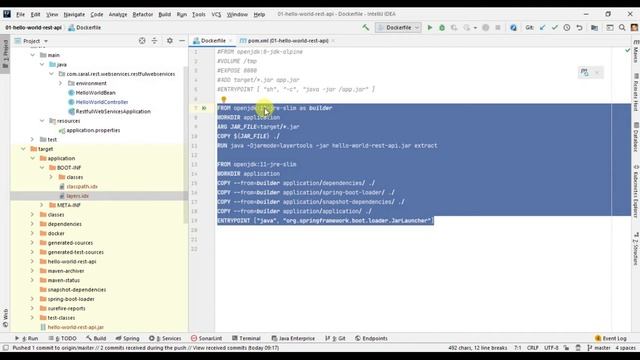Open the Web tool window on left strip
The width and height of the screenshot is (640, 360).
click(x=5, y=318)
